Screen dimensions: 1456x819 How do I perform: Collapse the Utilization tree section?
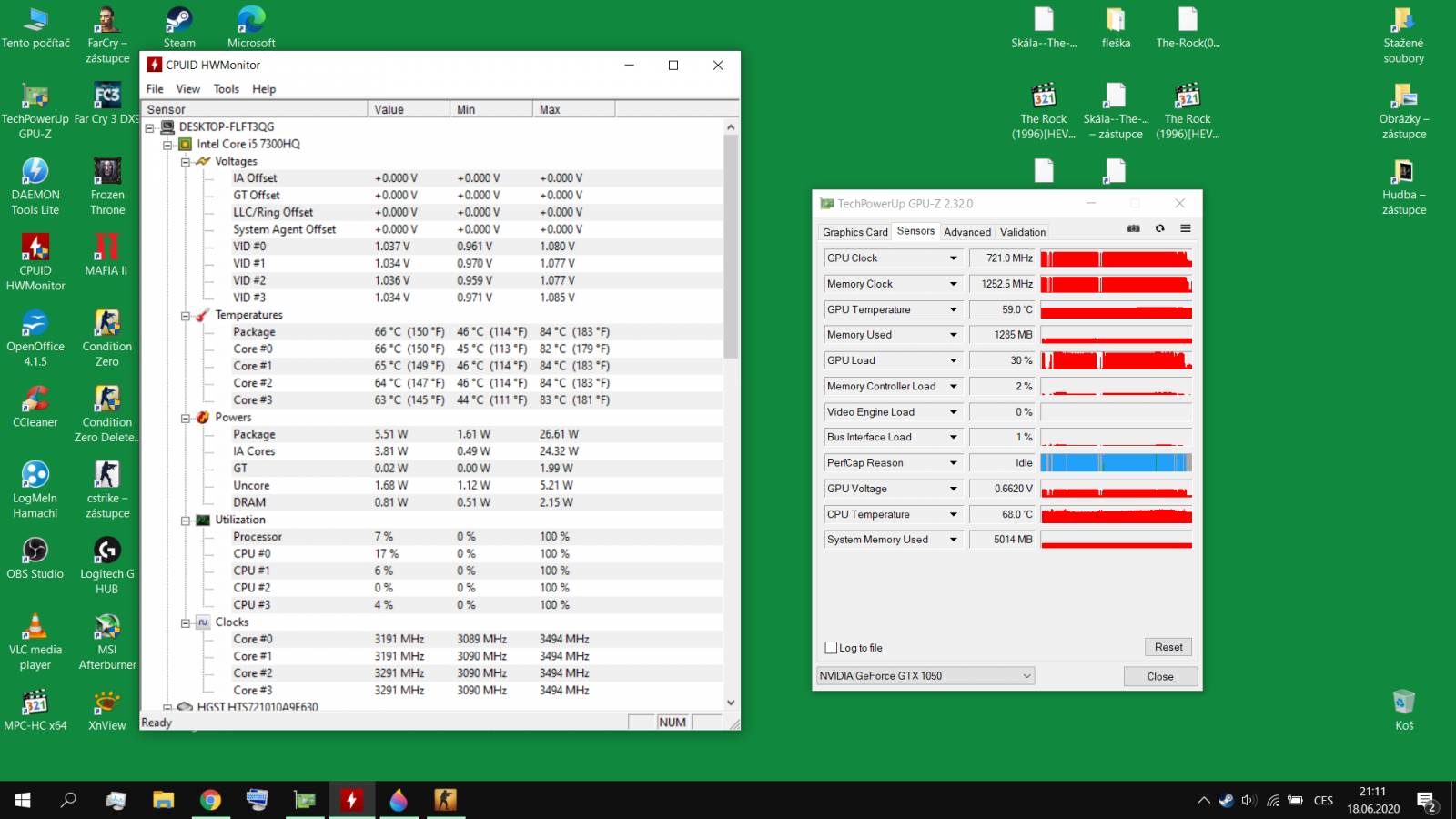pos(185,521)
